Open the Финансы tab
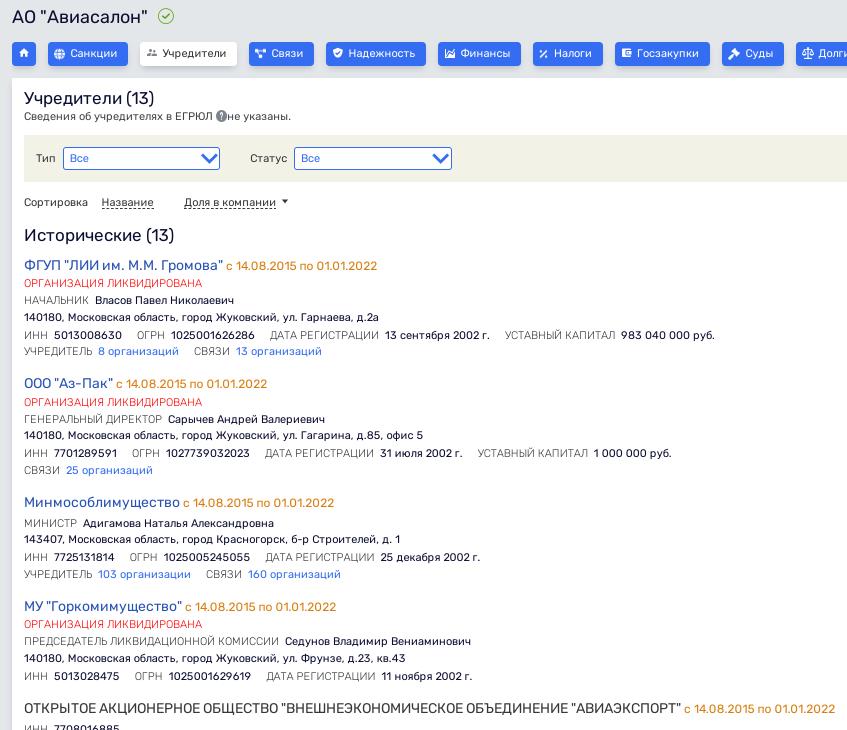 [x=479, y=53]
